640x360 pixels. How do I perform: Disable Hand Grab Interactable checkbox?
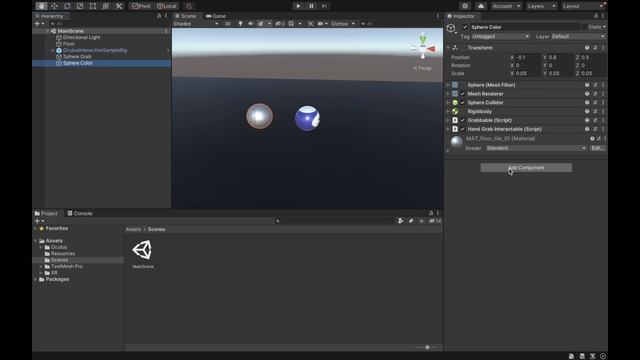pos(463,129)
